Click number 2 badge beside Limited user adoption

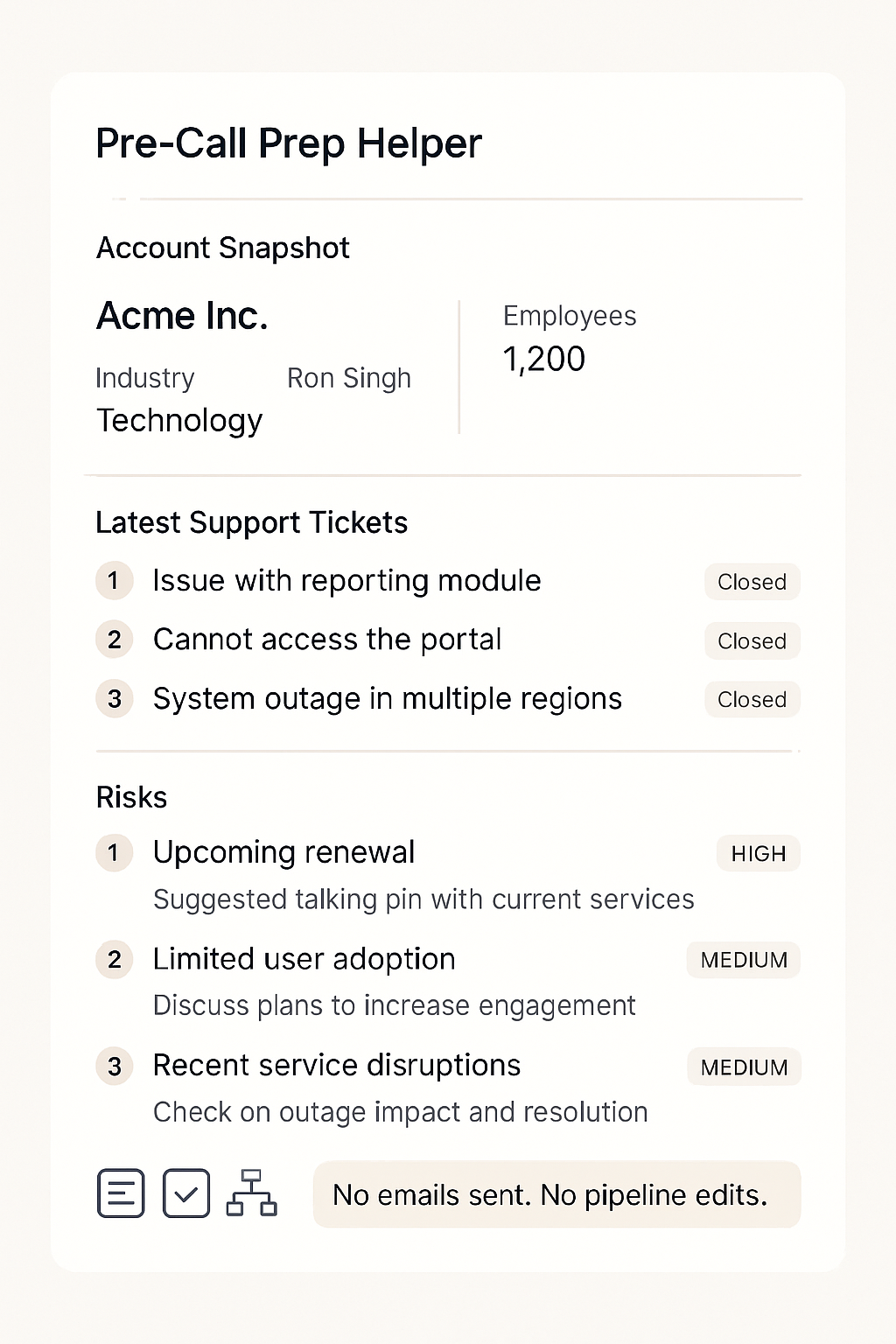point(114,960)
